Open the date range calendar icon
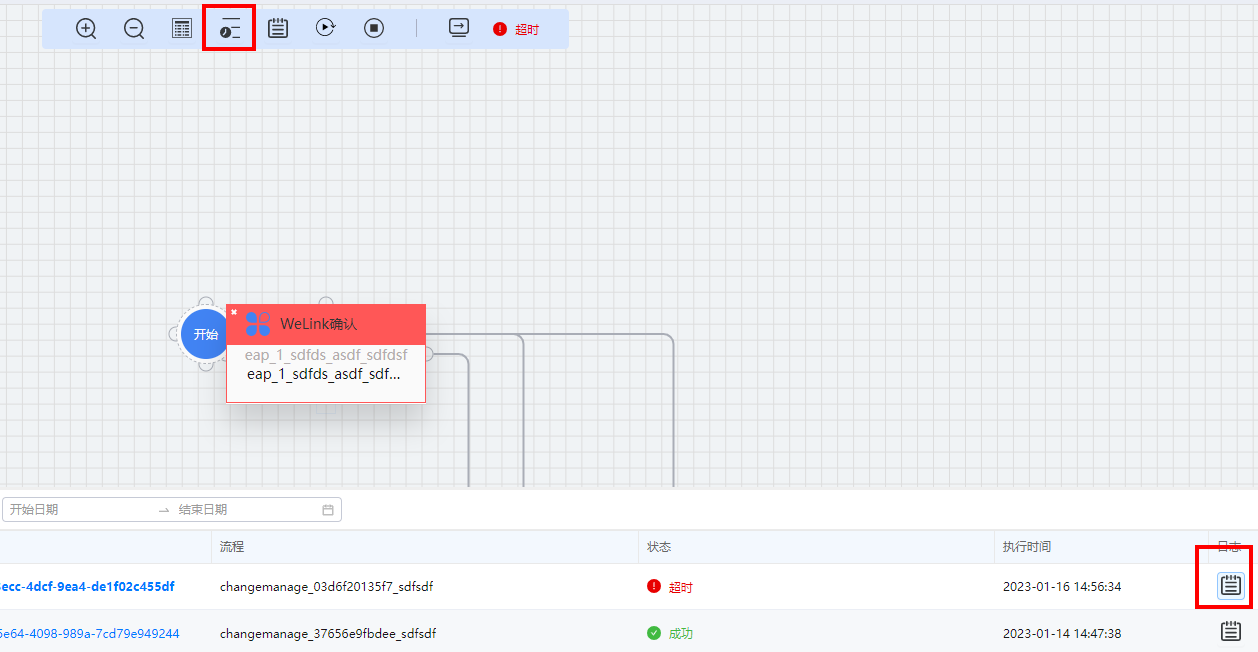The height and width of the screenshot is (652, 1258). [328, 510]
